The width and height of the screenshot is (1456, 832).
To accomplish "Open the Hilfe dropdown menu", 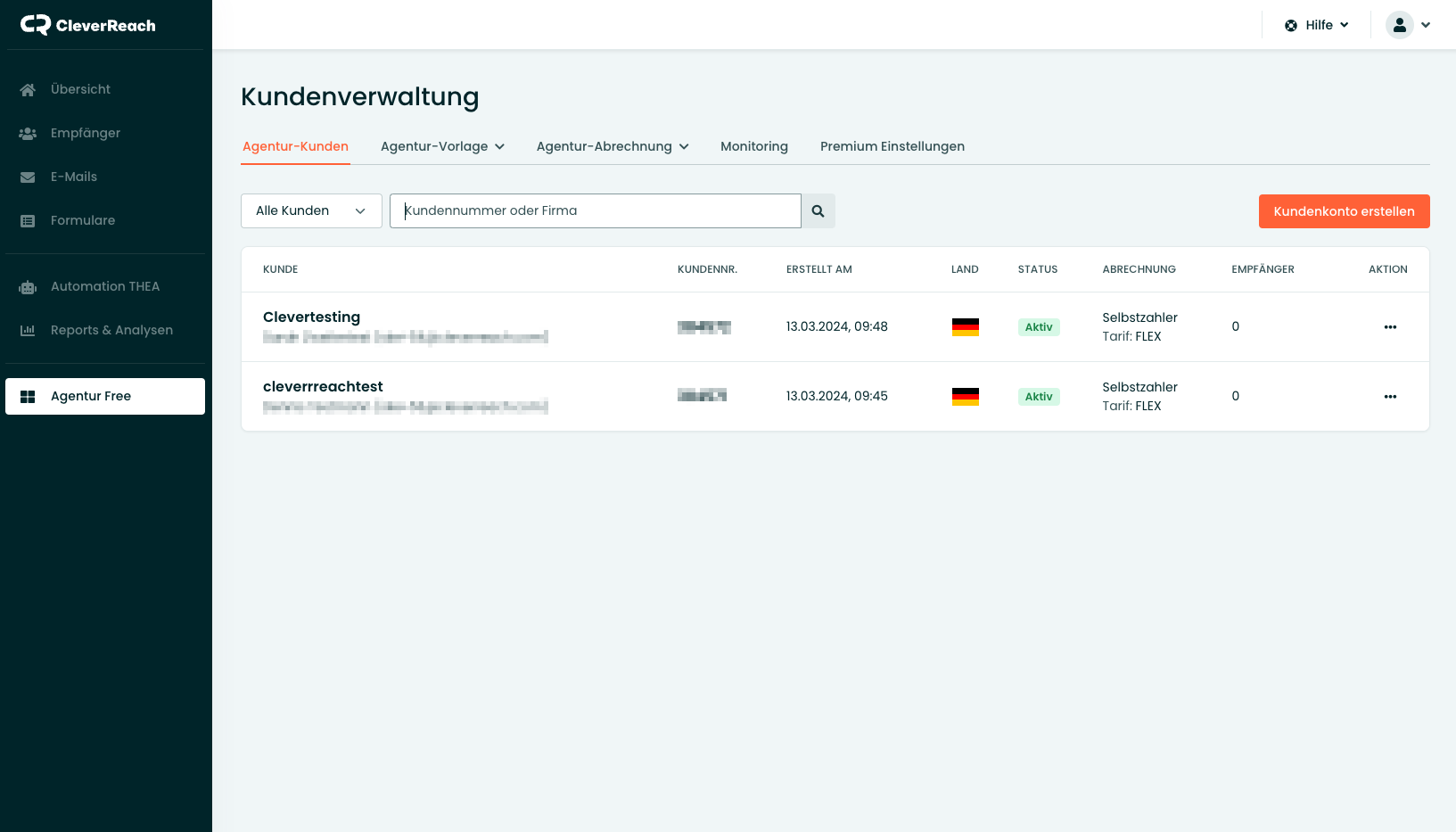I will coord(1317,25).
